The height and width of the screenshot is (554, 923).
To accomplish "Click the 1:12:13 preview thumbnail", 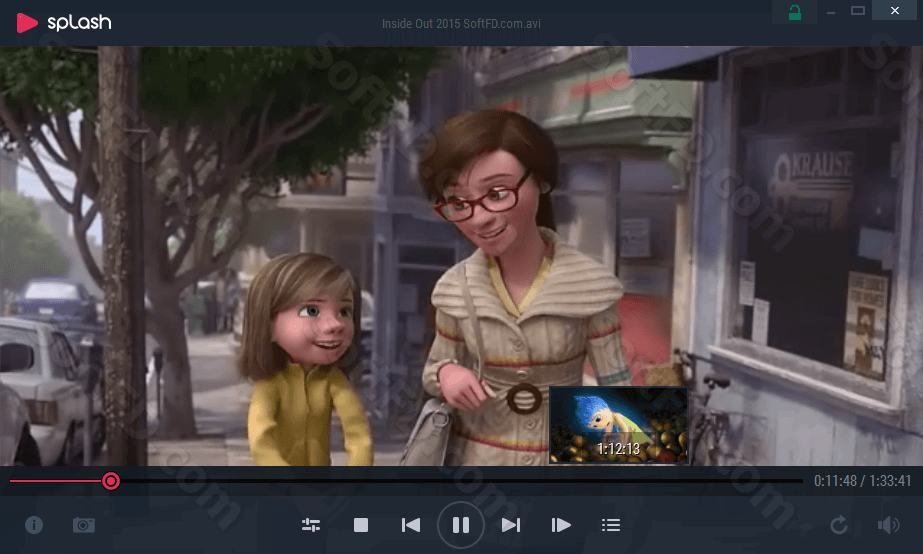I will pos(618,425).
